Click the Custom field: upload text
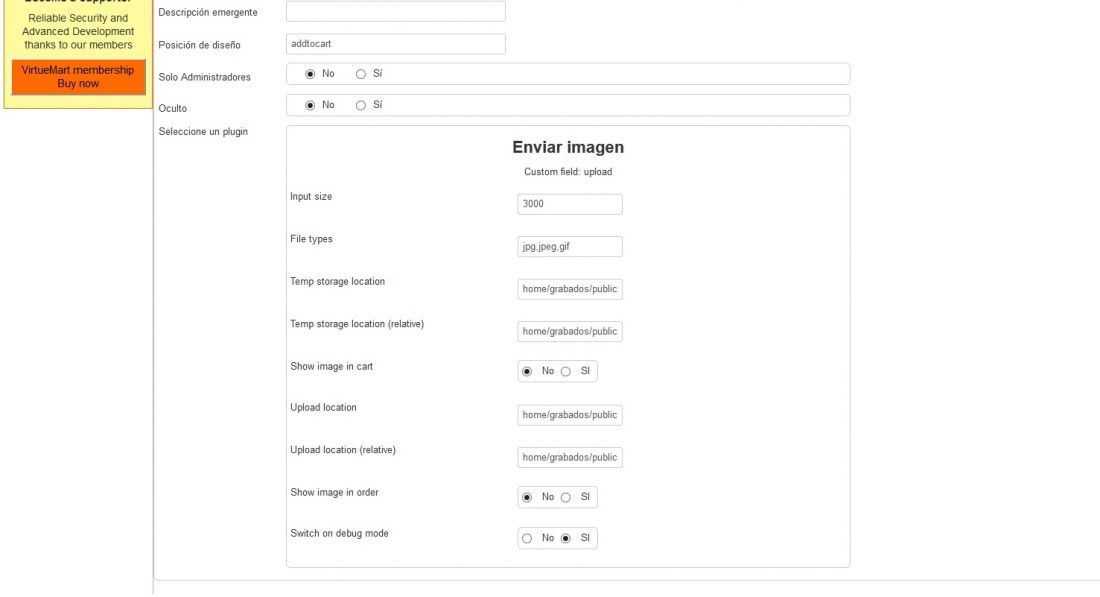Screen dimensions: 1100x597 (568, 172)
